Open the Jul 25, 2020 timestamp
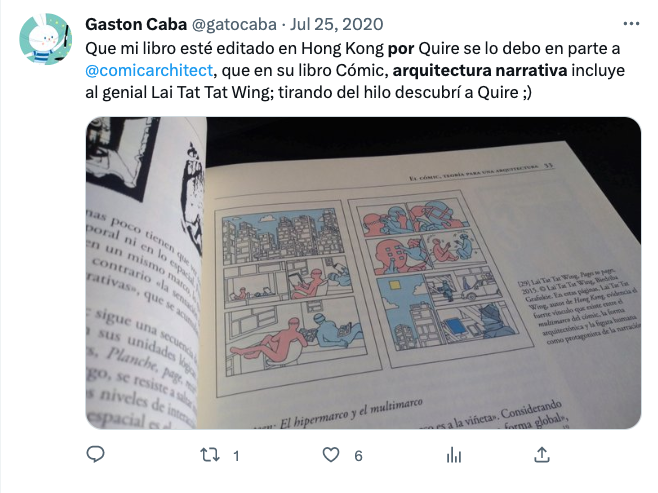658x493 pixels. point(337,24)
